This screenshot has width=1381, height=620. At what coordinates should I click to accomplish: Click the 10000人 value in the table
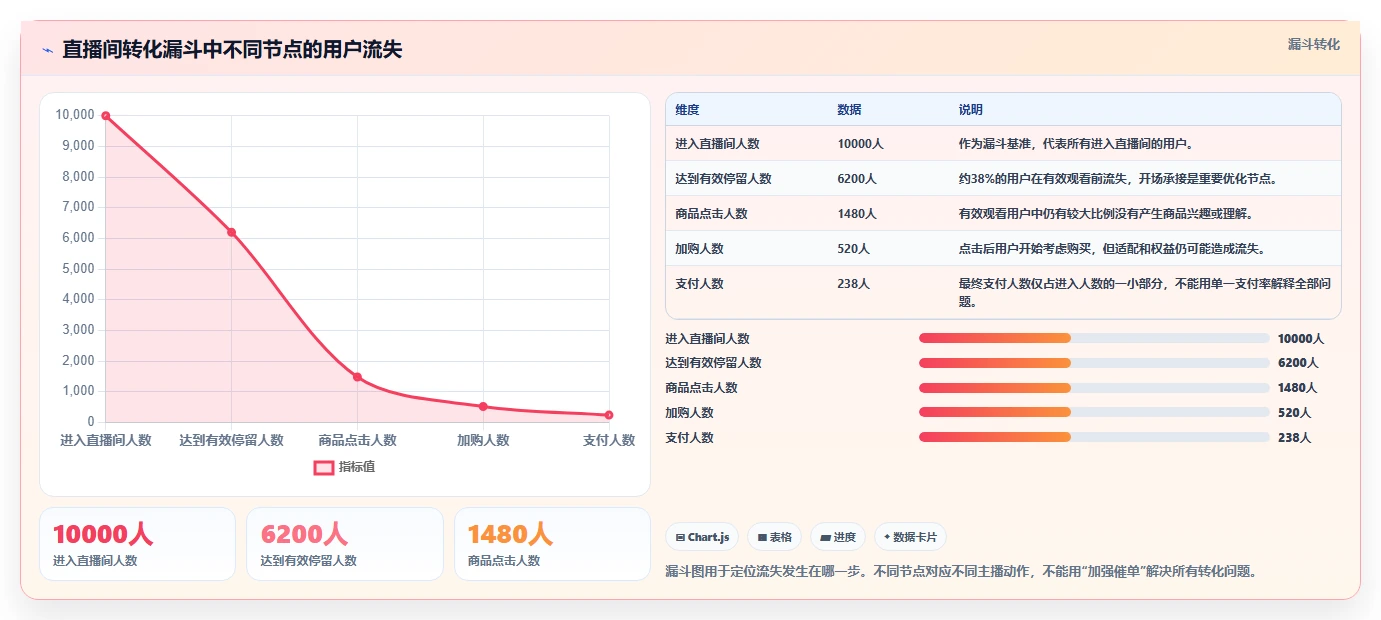point(860,144)
